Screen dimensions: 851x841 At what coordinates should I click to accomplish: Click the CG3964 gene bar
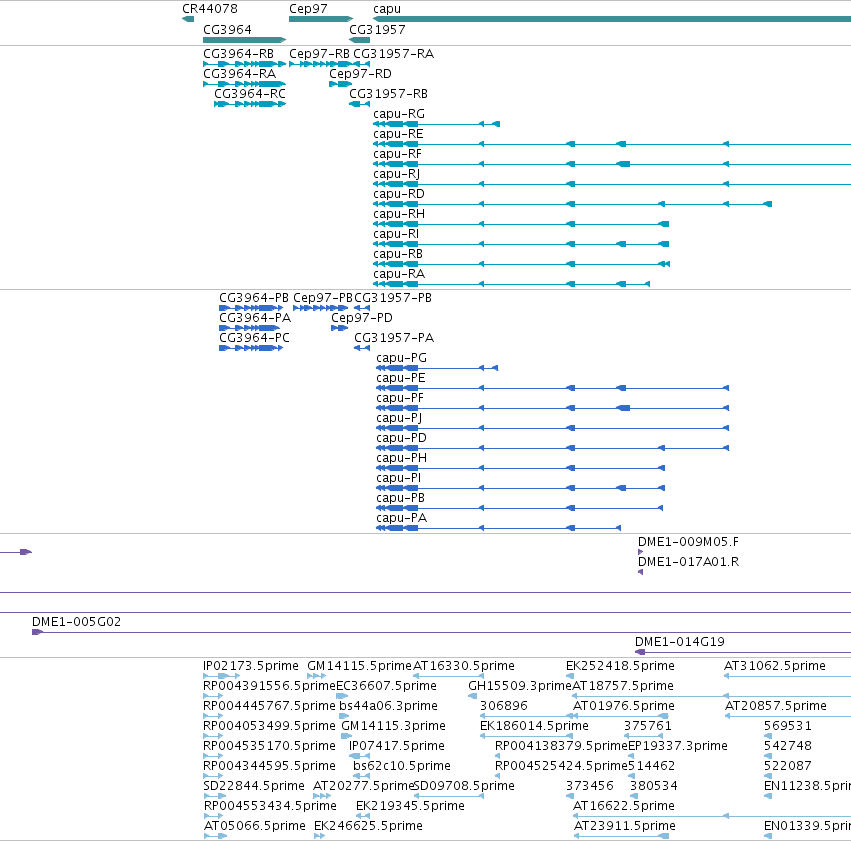click(244, 40)
